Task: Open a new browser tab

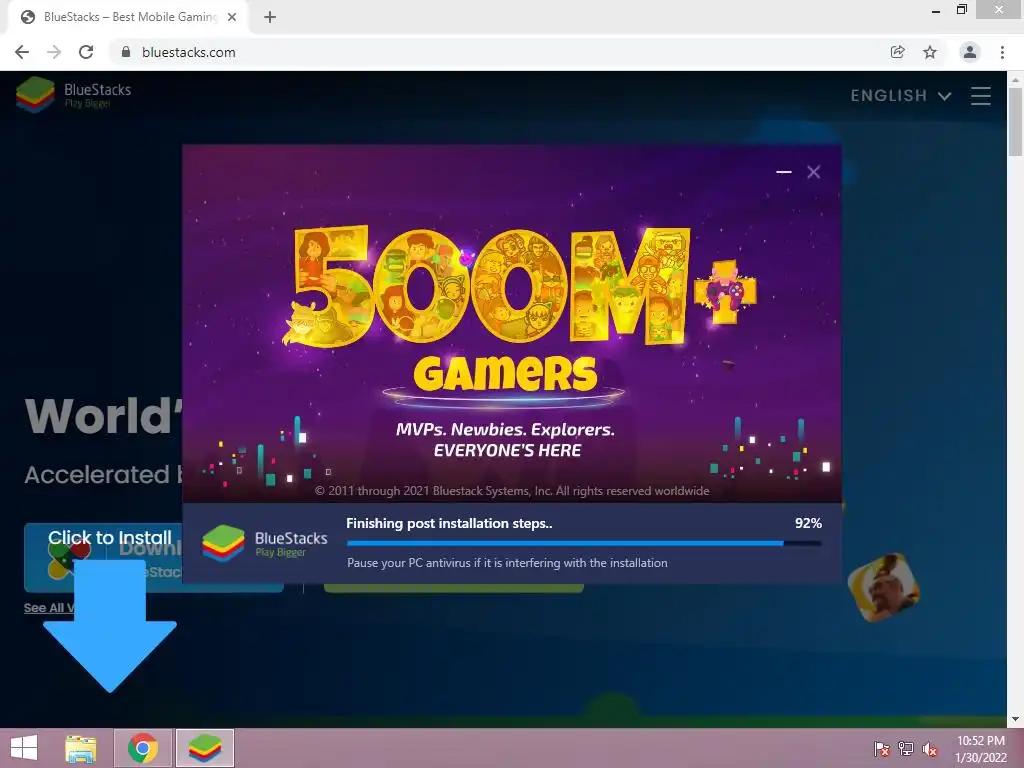Action: tap(270, 17)
